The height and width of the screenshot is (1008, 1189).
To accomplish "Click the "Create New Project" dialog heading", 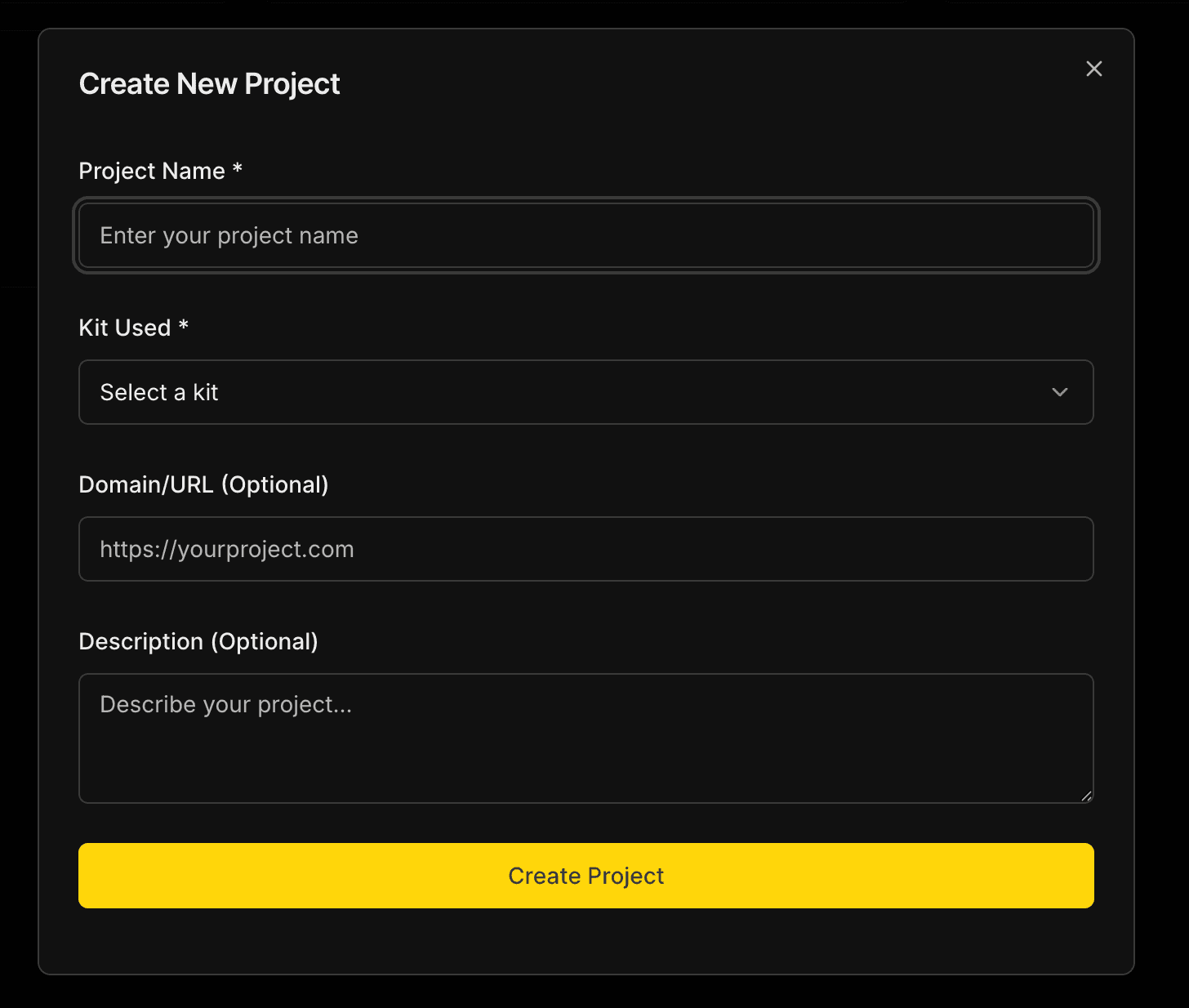I will click(x=209, y=84).
